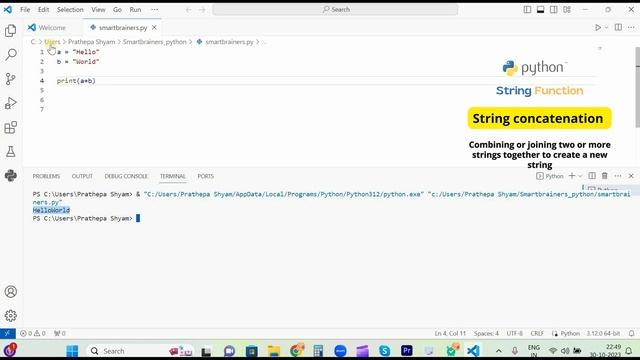Switch to the smartbrainers.py tab
This screenshot has width=640, height=360.
pos(123,27)
